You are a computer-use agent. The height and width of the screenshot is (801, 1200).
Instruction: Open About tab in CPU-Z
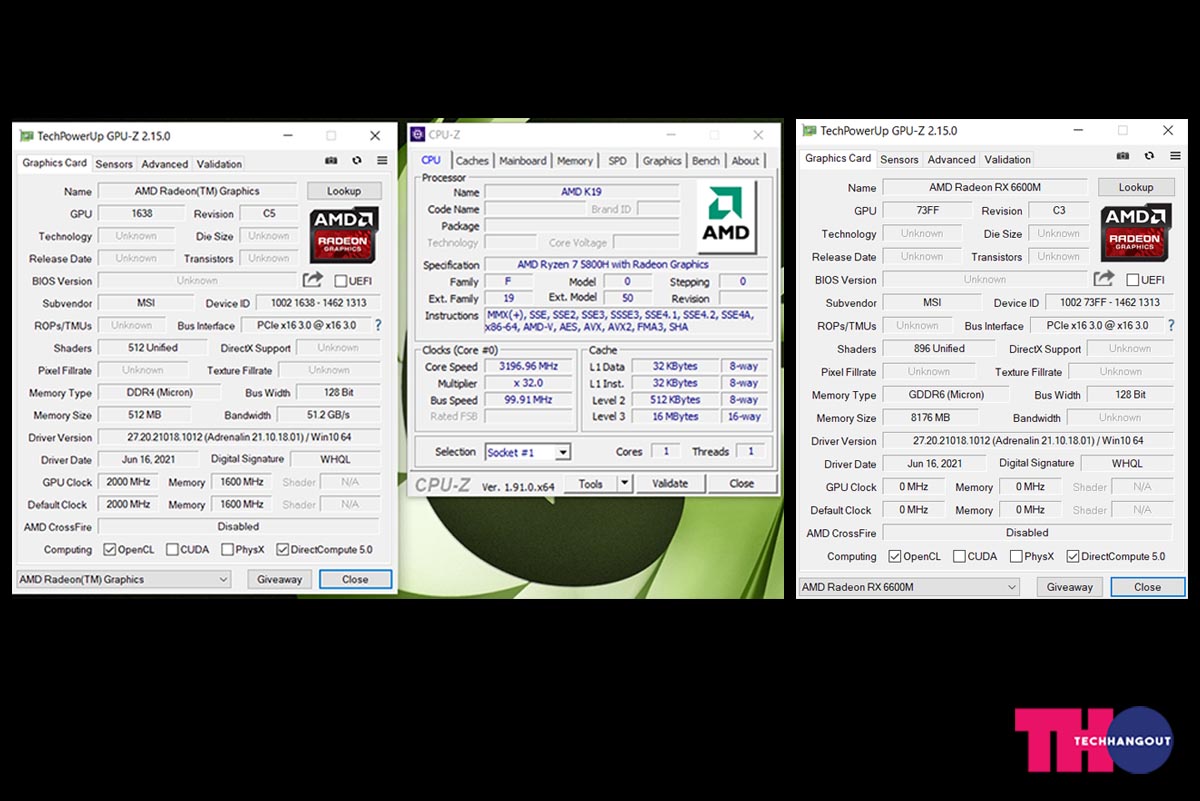[745, 160]
